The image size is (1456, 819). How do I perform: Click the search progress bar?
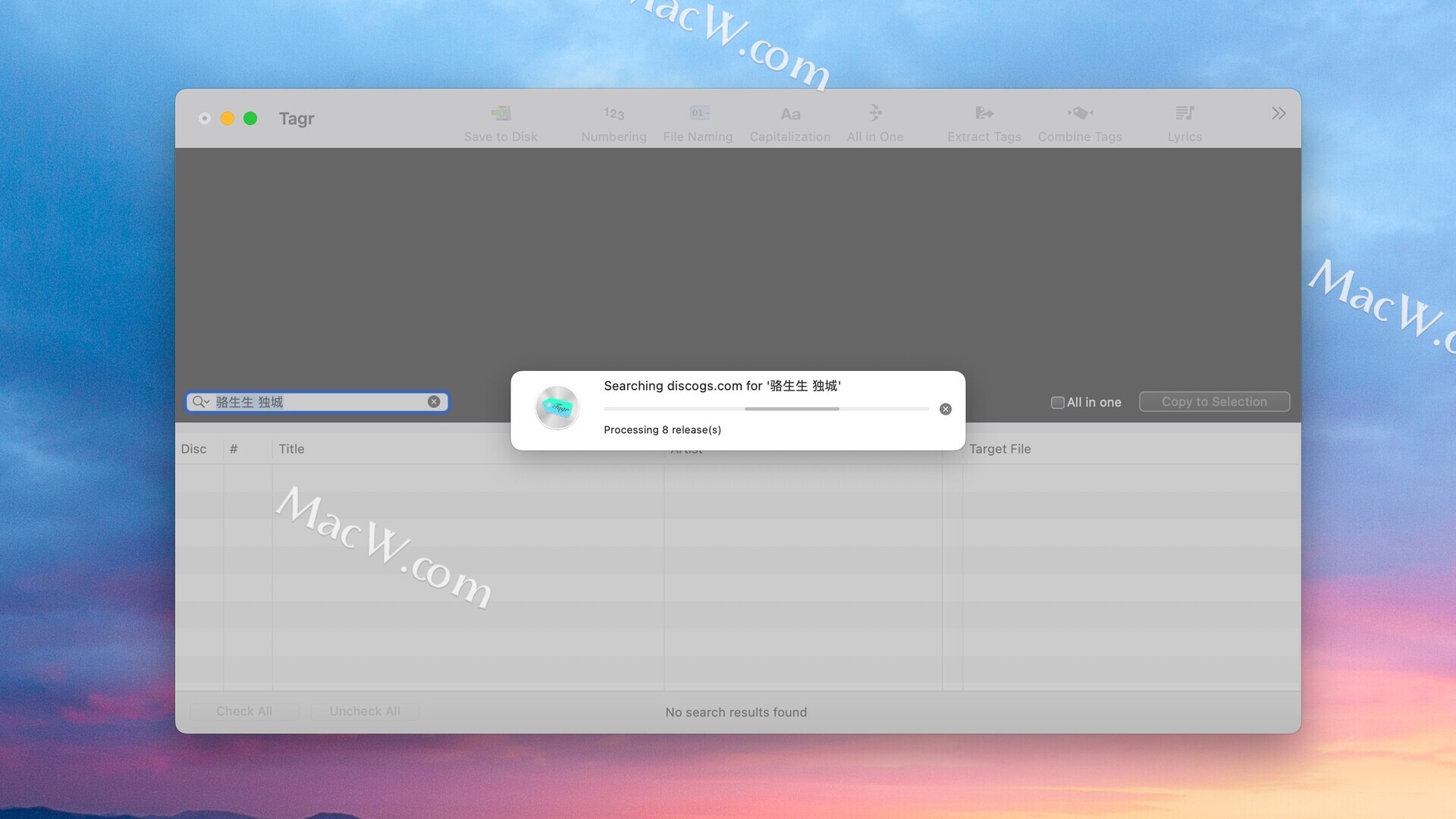767,409
